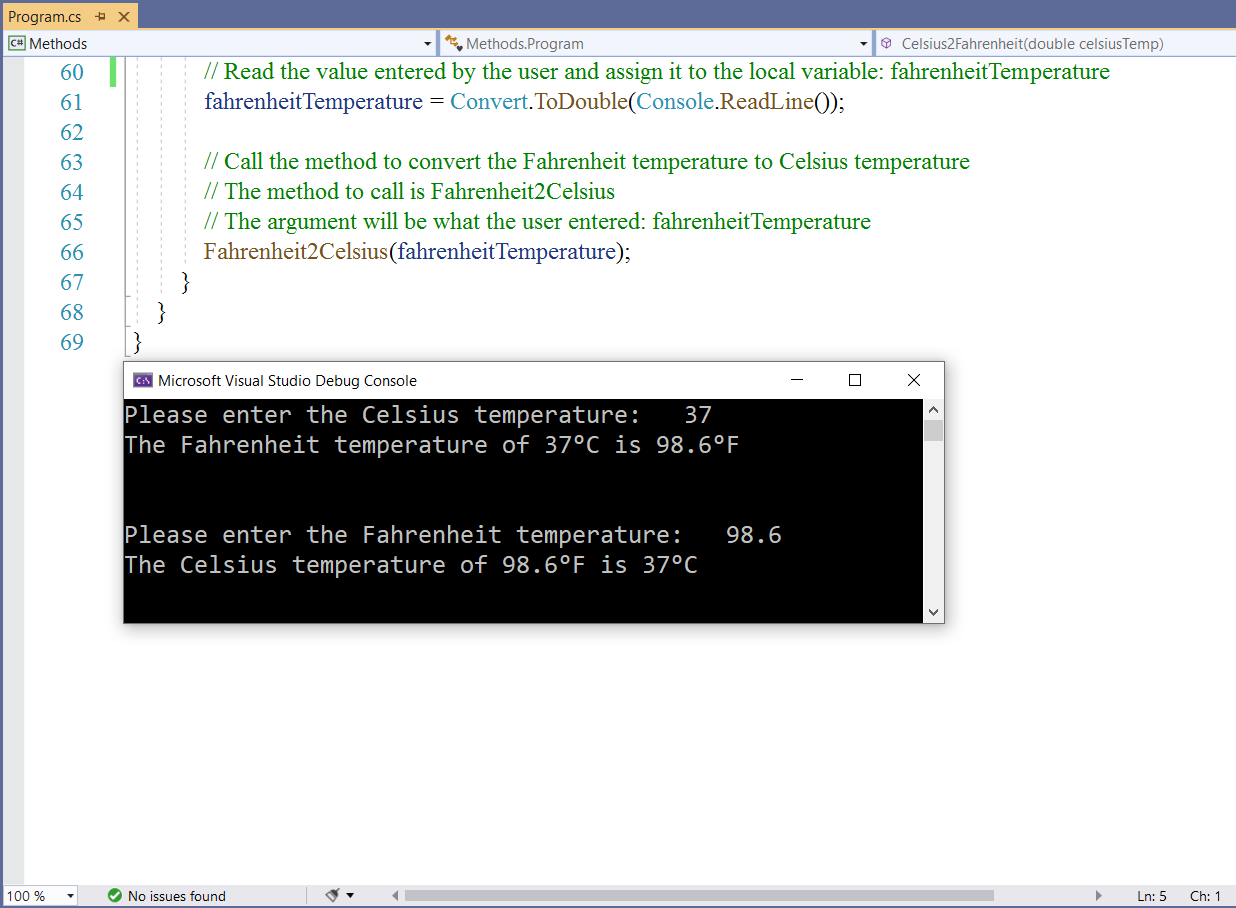Click the C# project icon beside Methods
The width and height of the screenshot is (1236, 908).
click(17, 43)
